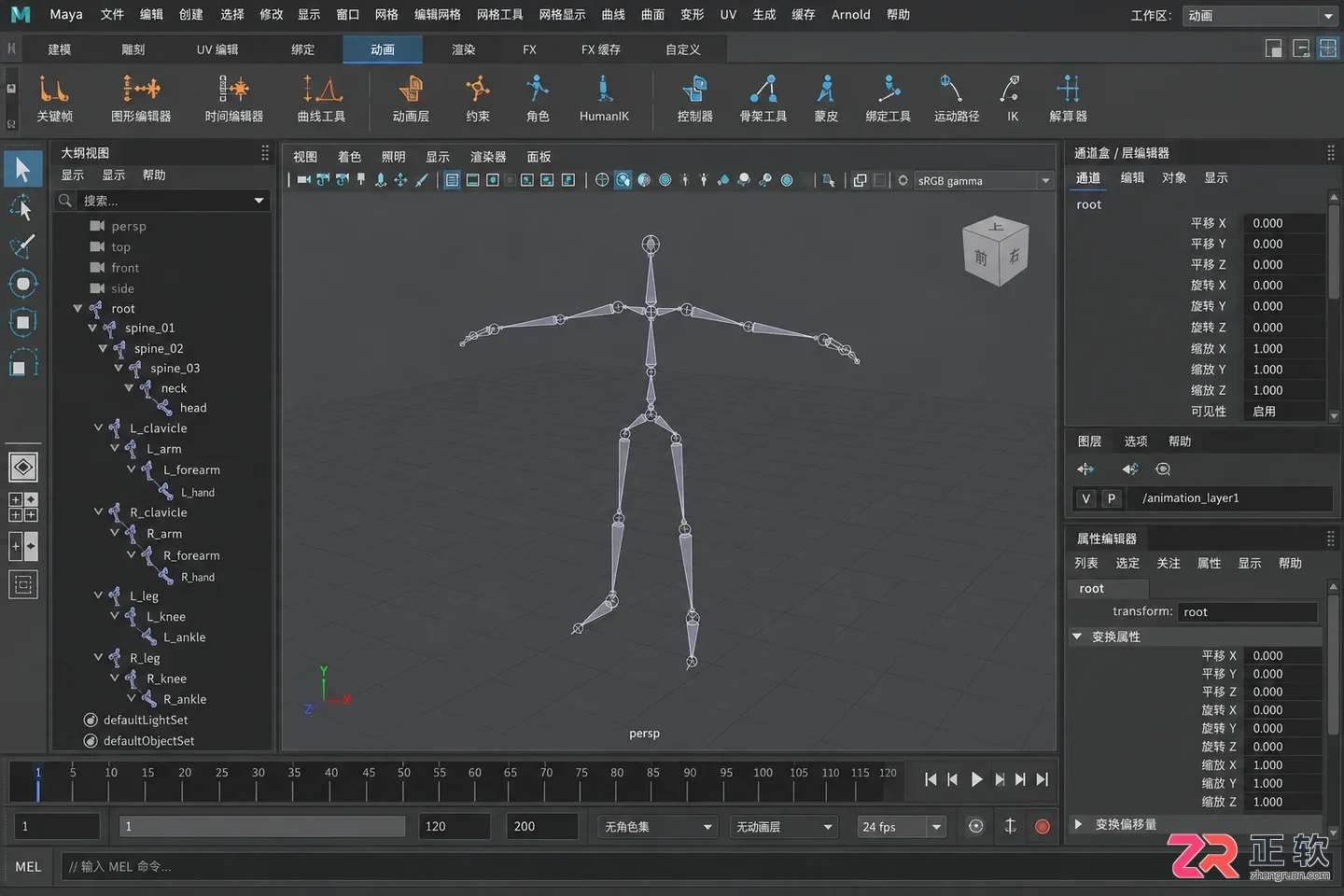The width and height of the screenshot is (1344, 896).
Task: Select the head joint in outliner
Action: (x=193, y=408)
